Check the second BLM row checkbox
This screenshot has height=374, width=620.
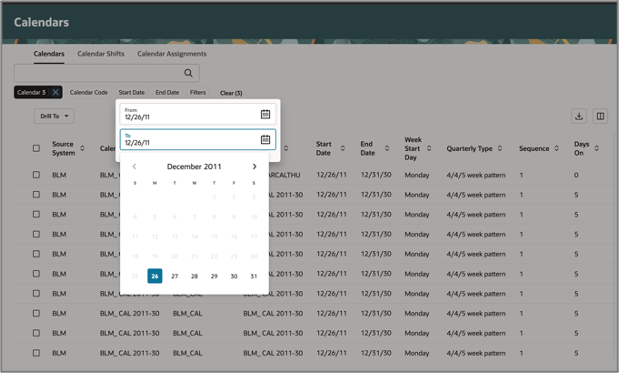click(x=36, y=195)
